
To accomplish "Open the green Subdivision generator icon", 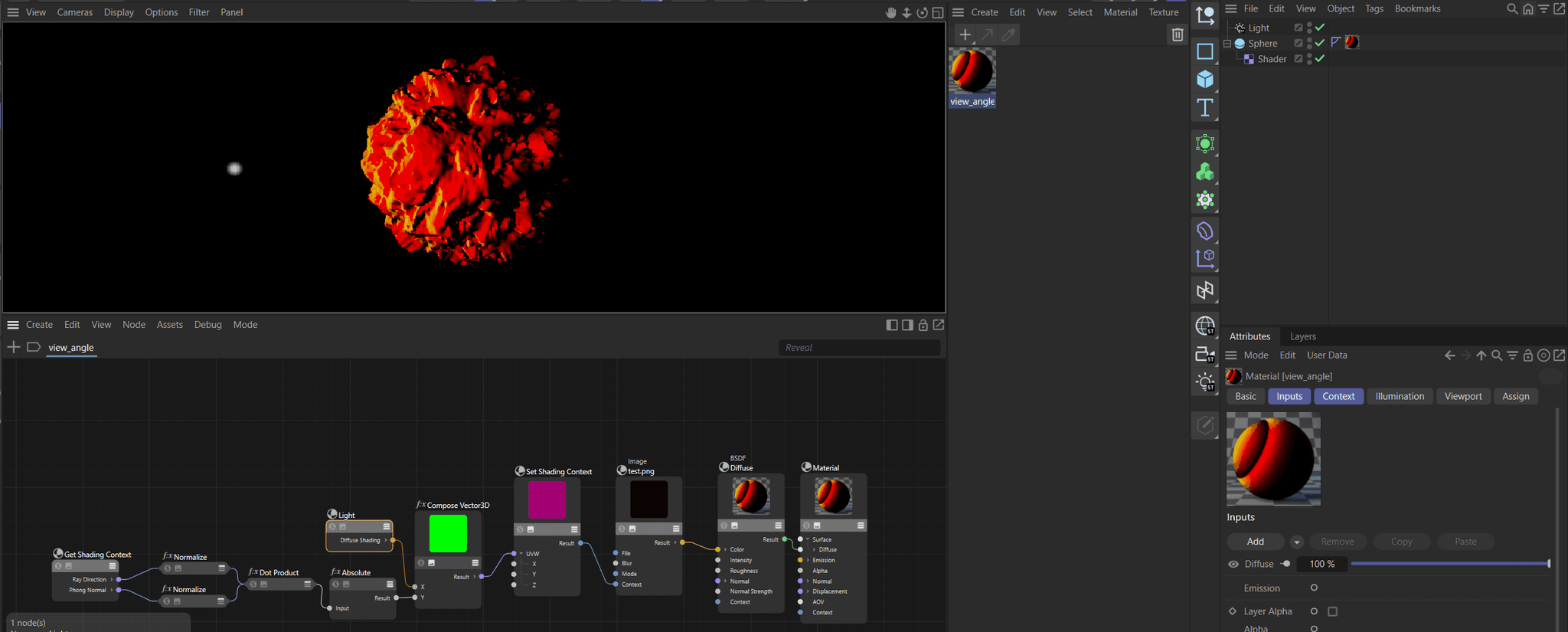I will [x=1205, y=144].
